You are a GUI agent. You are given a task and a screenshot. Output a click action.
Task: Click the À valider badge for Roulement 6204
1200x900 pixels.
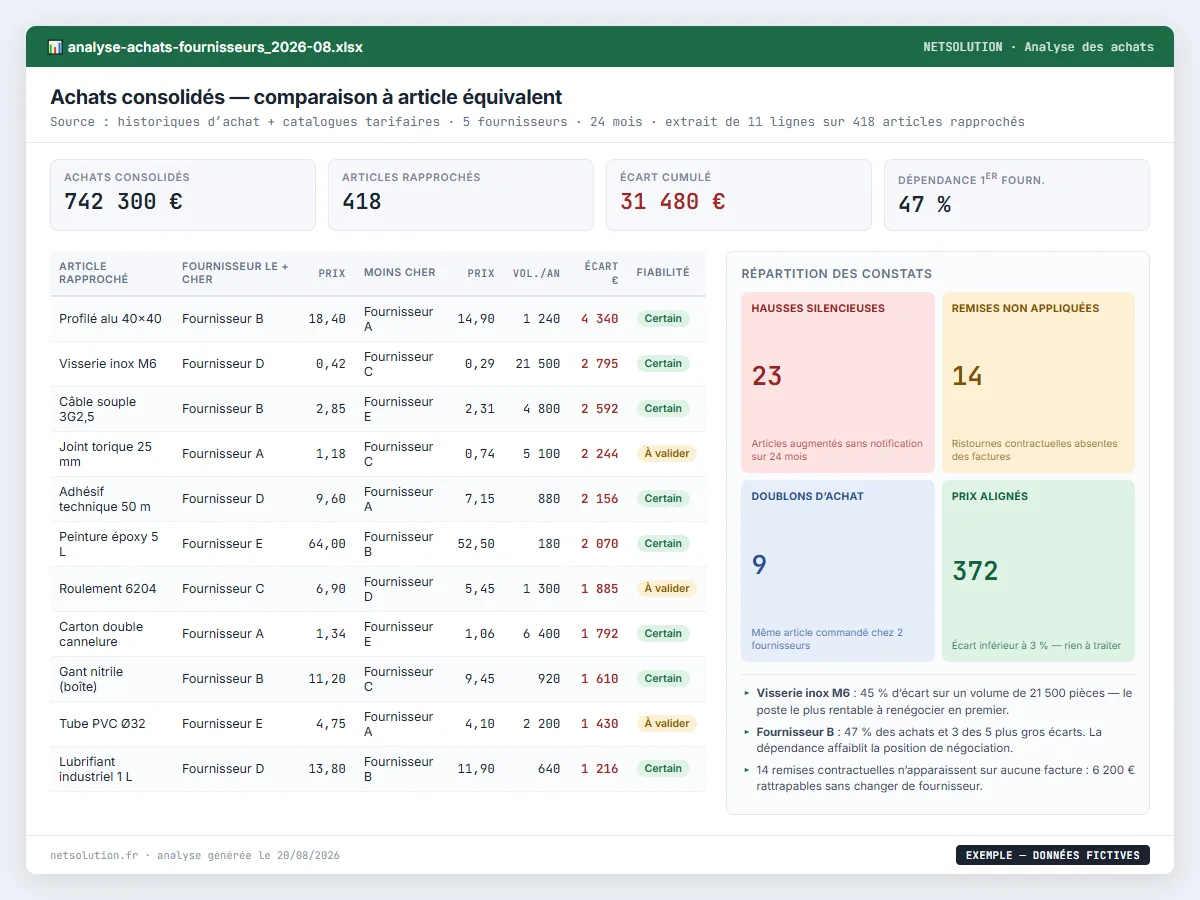pyautogui.click(x=667, y=589)
